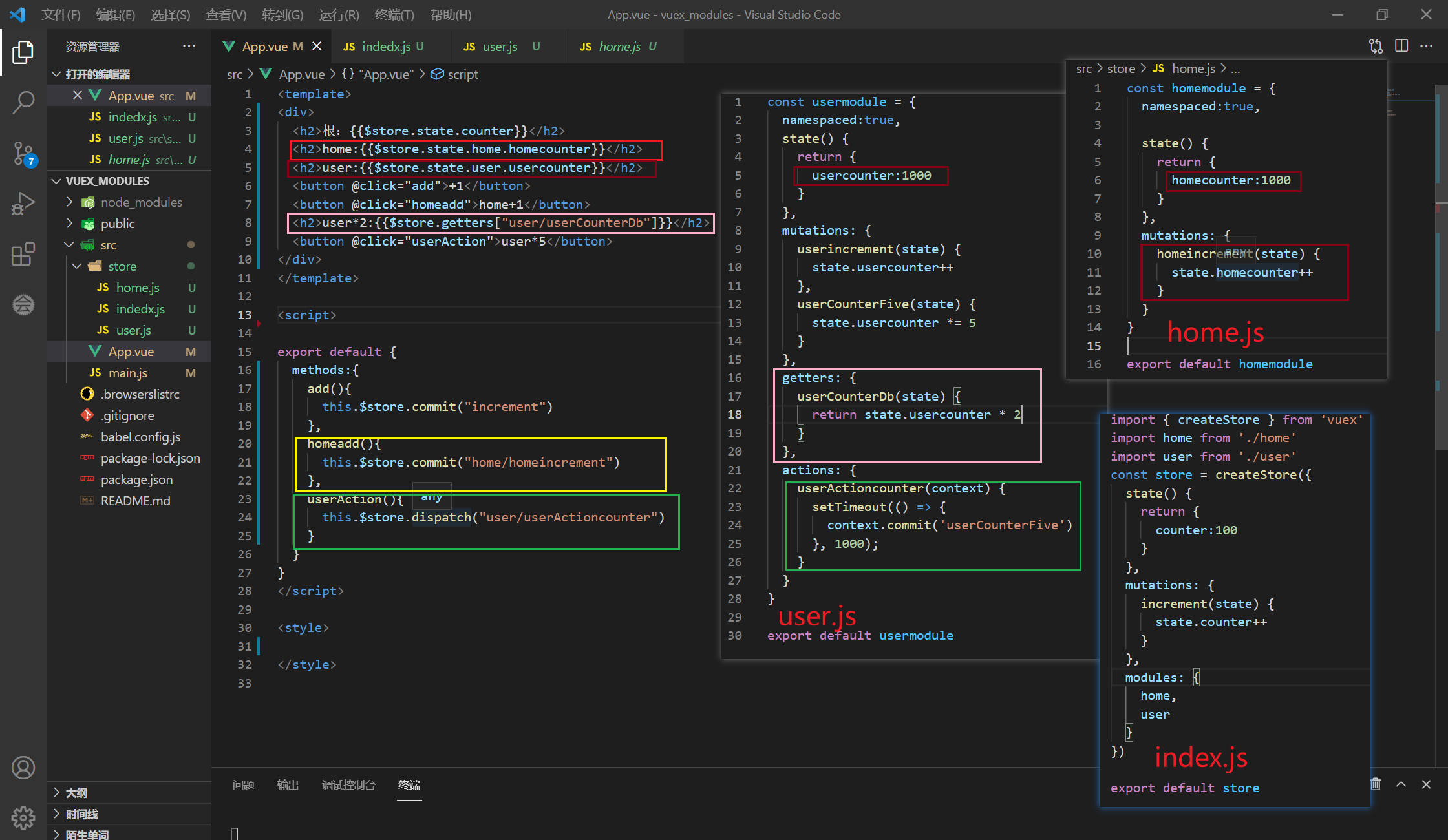Open the Run and Debug view

pos(23,204)
